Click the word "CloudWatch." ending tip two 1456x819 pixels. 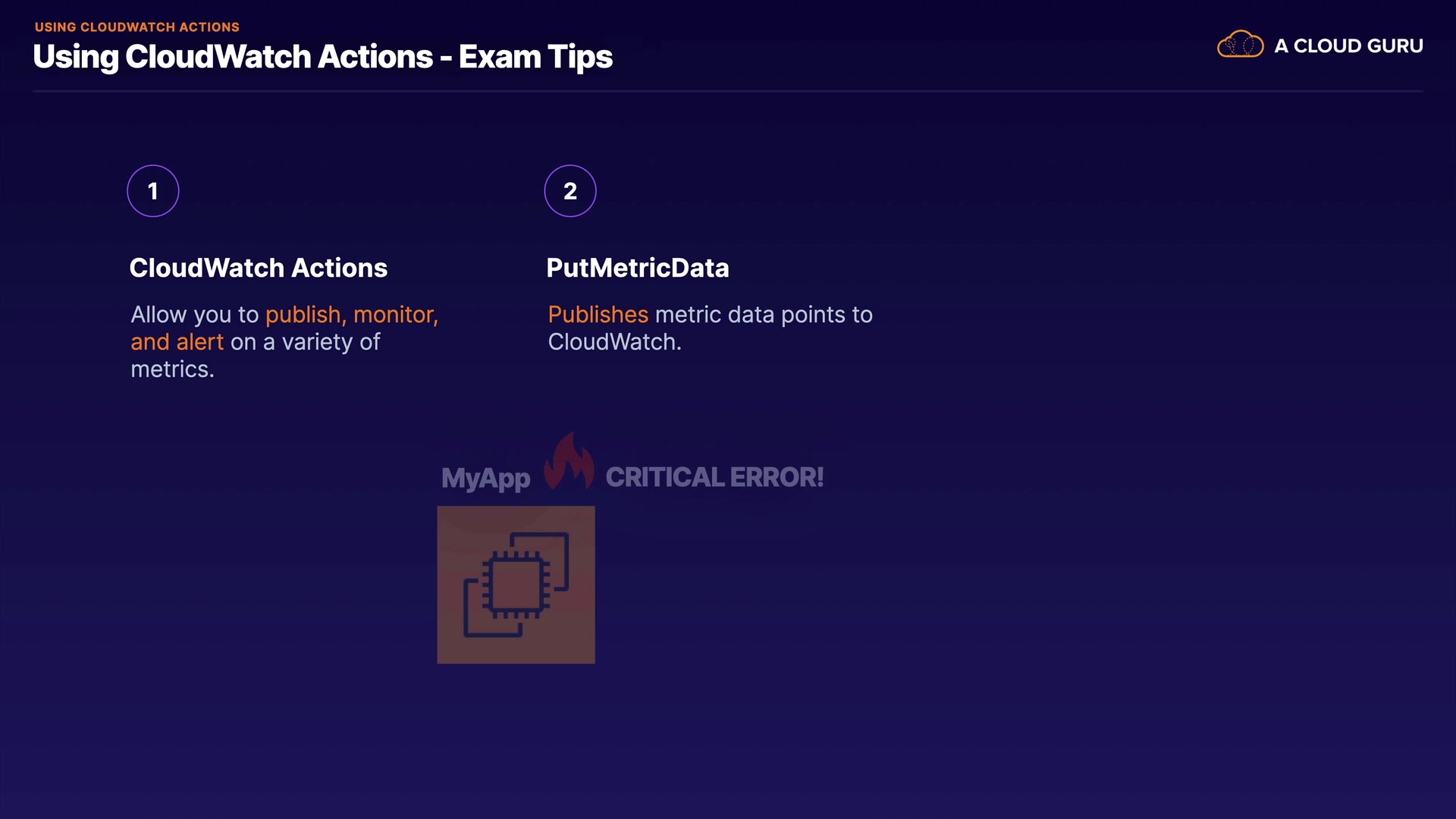pos(614,342)
